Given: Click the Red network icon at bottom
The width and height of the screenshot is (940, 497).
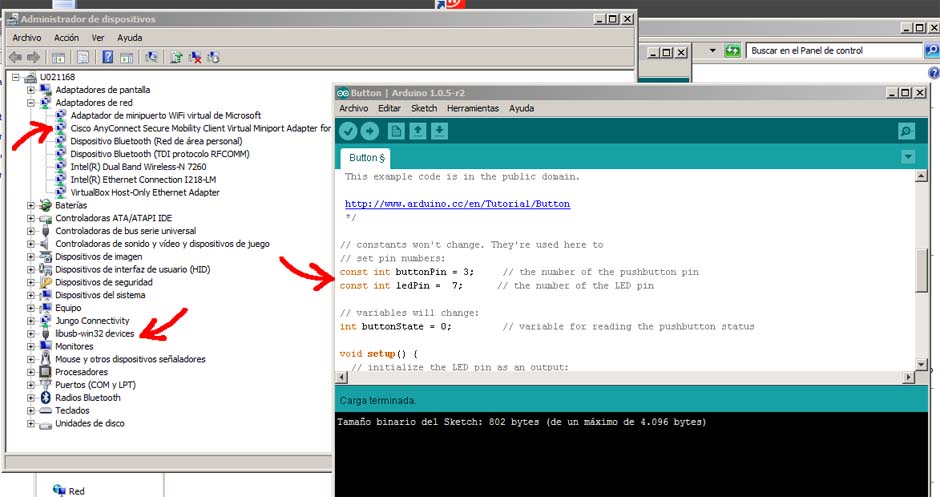Looking at the screenshot, I should 59,490.
